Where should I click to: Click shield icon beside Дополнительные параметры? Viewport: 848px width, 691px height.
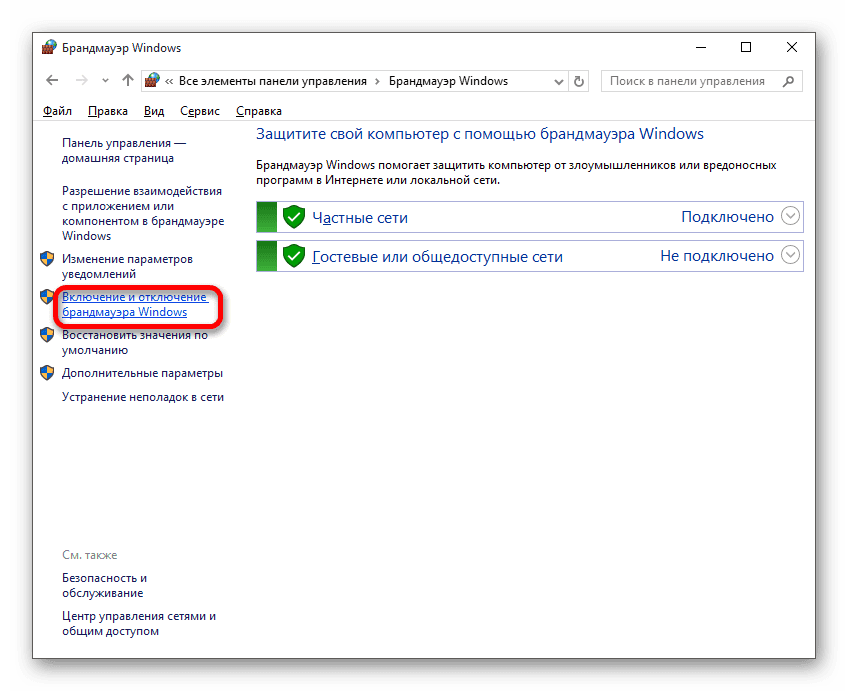pos(47,373)
